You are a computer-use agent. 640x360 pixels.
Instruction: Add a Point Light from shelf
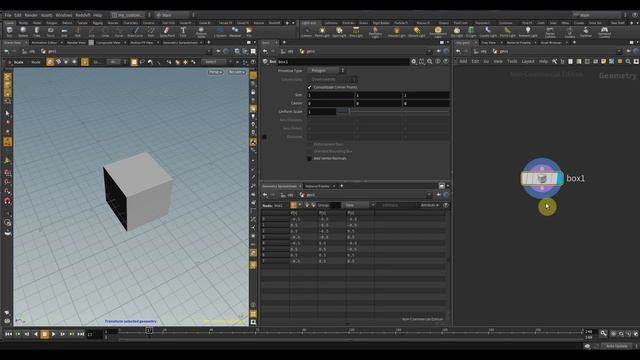point(322,32)
